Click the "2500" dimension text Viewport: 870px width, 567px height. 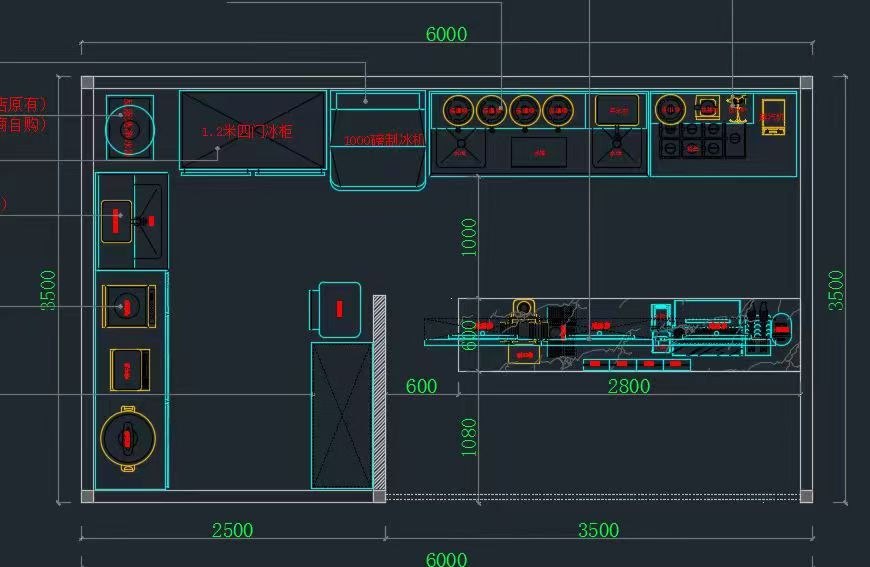point(232,530)
